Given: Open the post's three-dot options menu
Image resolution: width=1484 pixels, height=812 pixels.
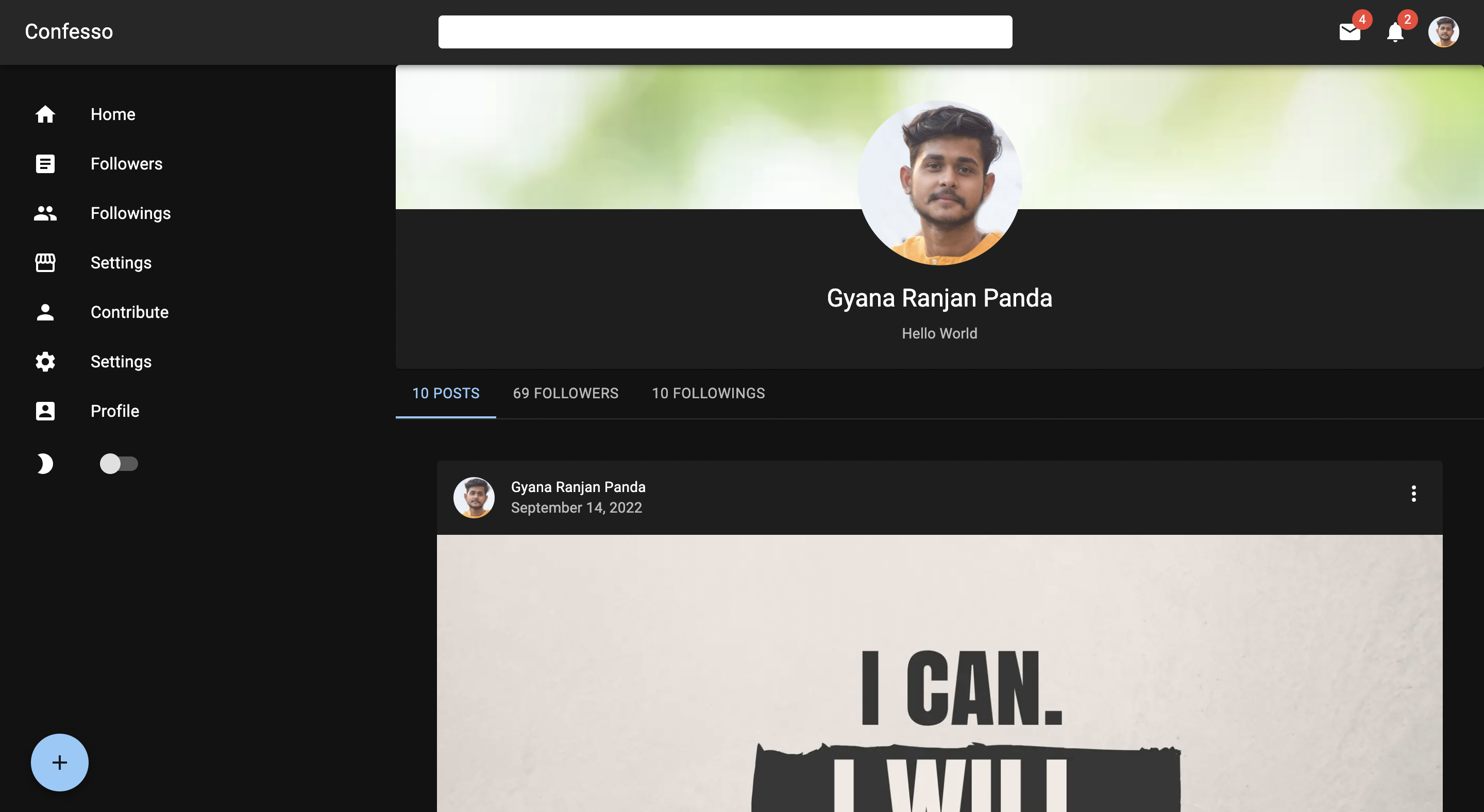Looking at the screenshot, I should pyautogui.click(x=1413, y=494).
